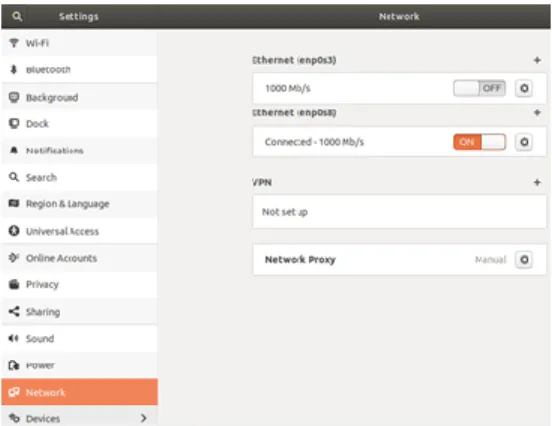Expand the Devices submenu chevron
The height and width of the screenshot is (426, 552).
(144, 418)
